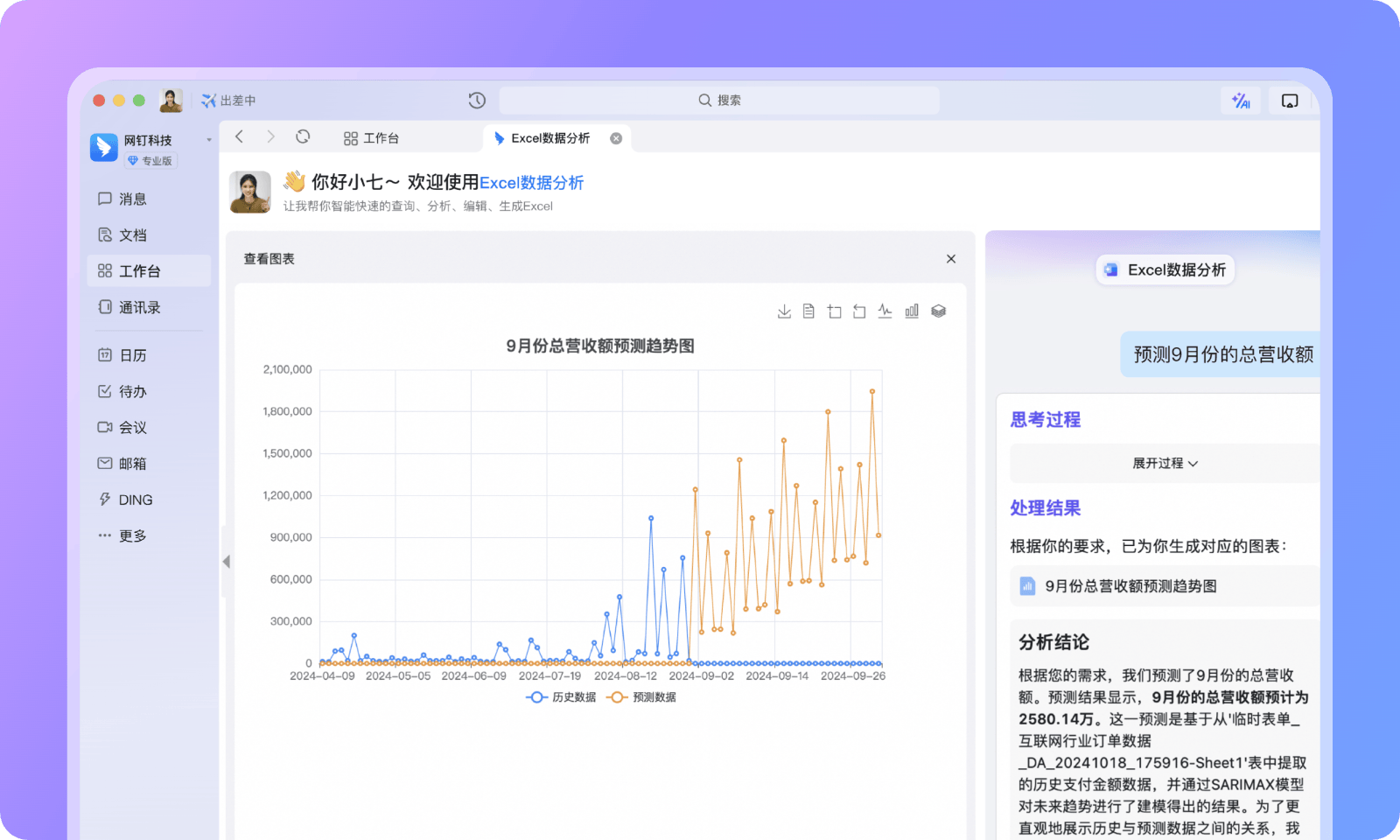The width and height of the screenshot is (1400, 840).
Task: Open the chart data view icon
Action: pyautogui.click(x=808, y=311)
